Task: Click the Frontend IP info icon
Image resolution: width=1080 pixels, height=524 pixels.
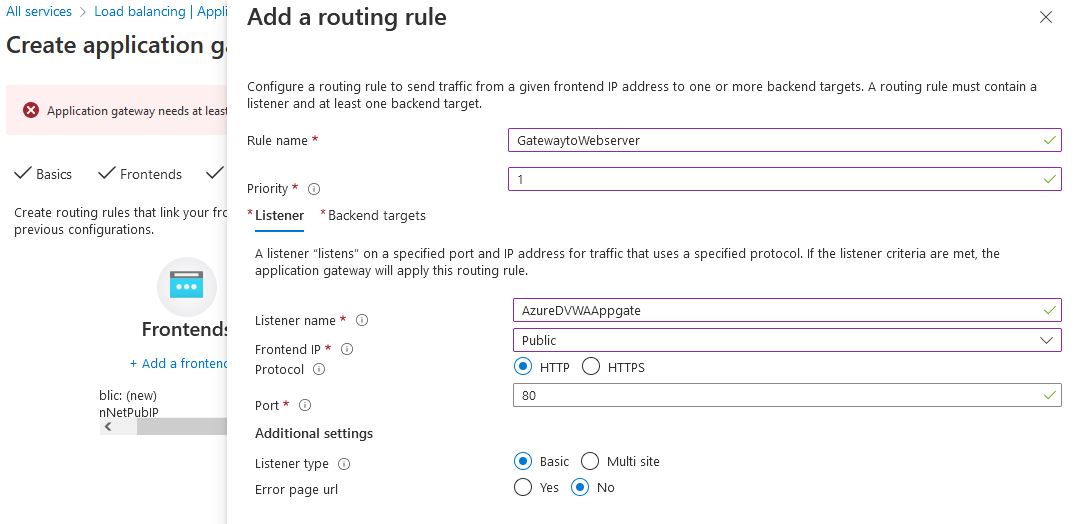Action: click(347, 349)
